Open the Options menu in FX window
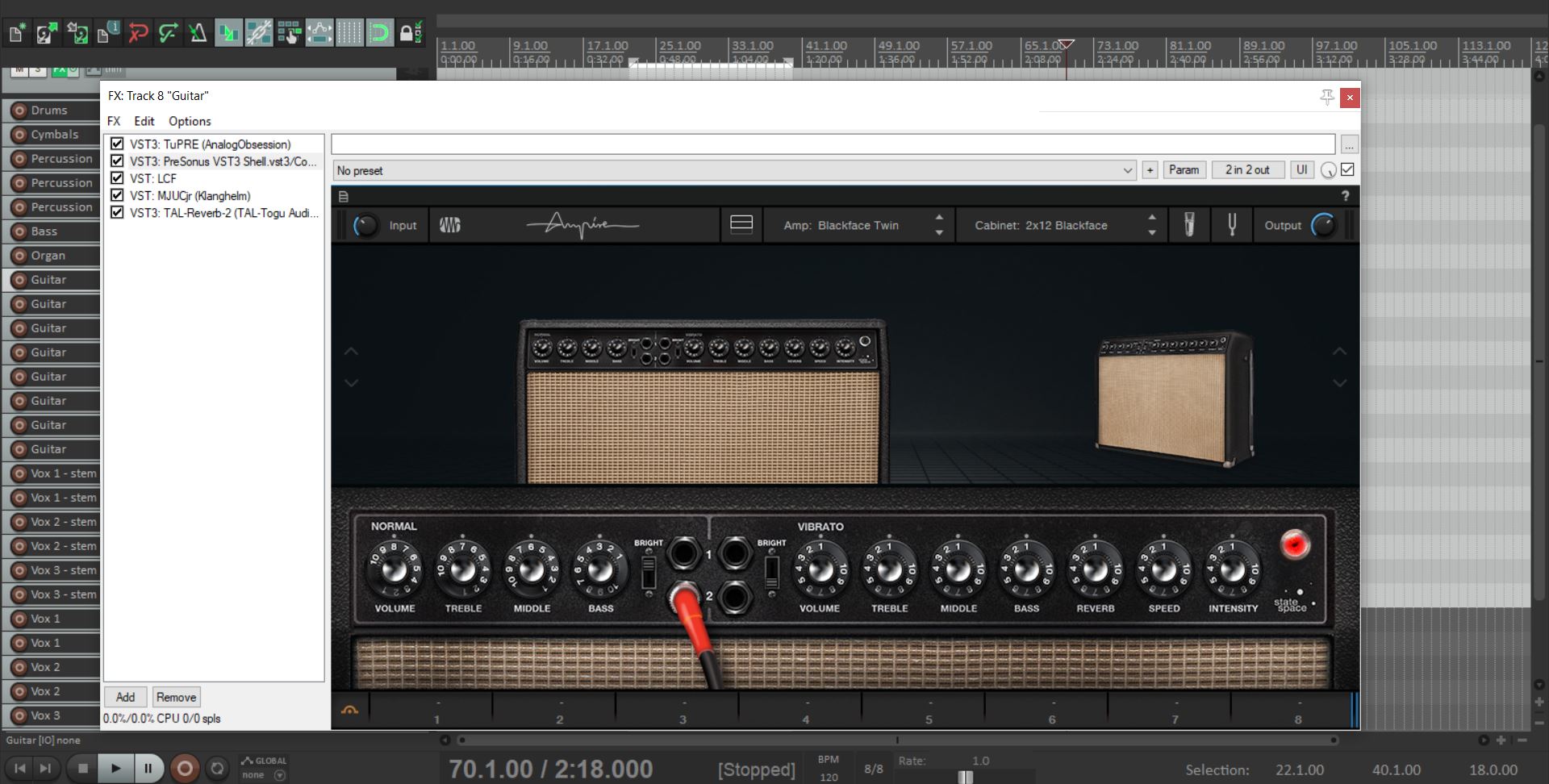Image resolution: width=1549 pixels, height=784 pixels. pos(190,121)
